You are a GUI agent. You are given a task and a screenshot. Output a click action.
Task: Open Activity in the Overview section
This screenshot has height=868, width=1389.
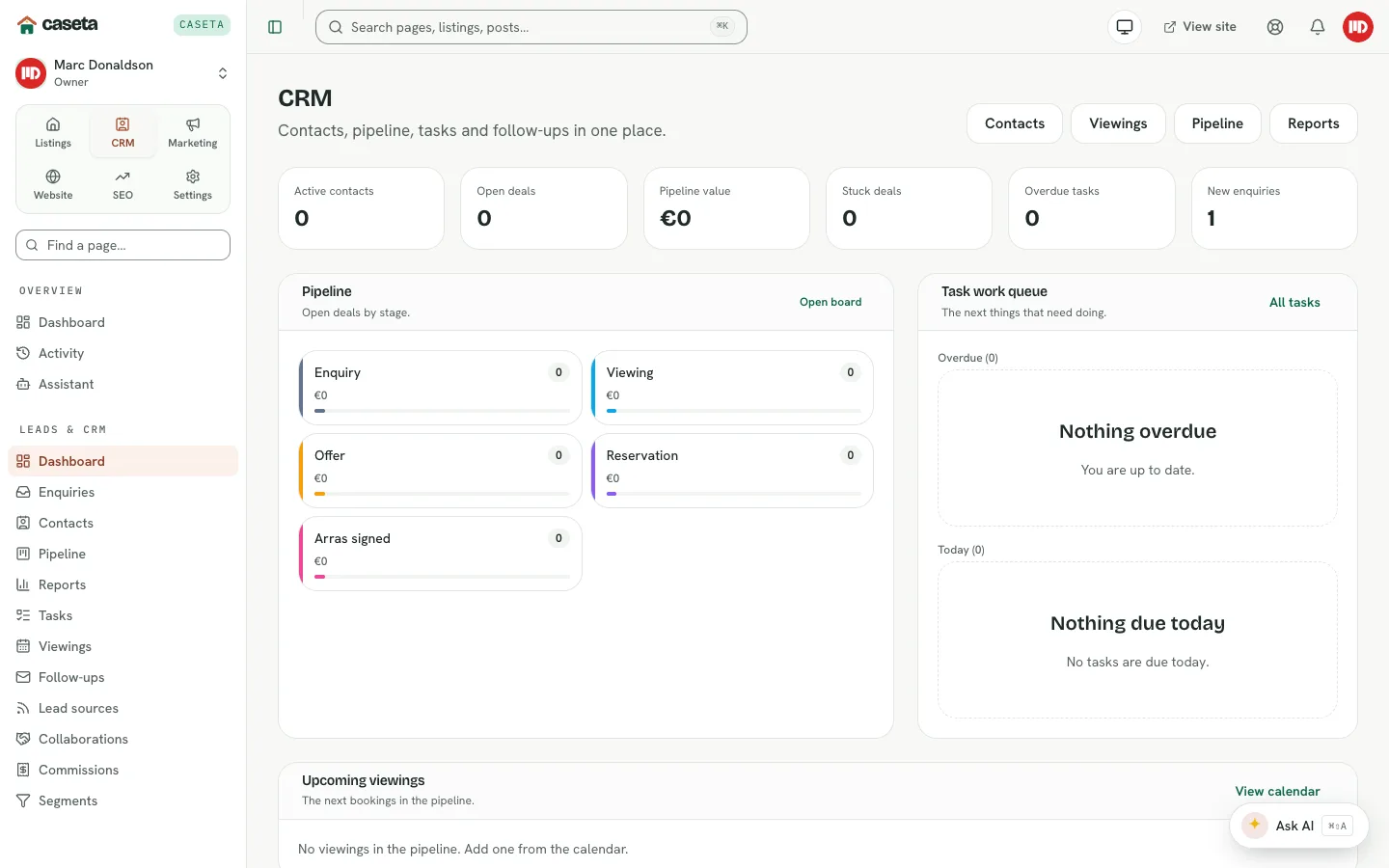point(123,353)
